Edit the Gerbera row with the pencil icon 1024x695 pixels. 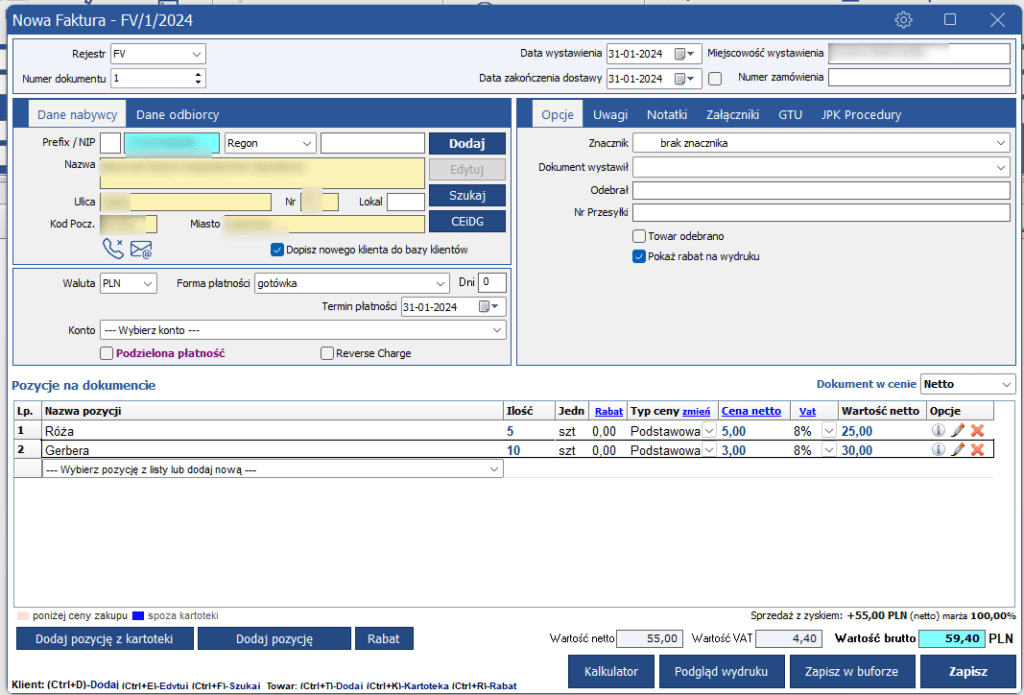[958, 450]
